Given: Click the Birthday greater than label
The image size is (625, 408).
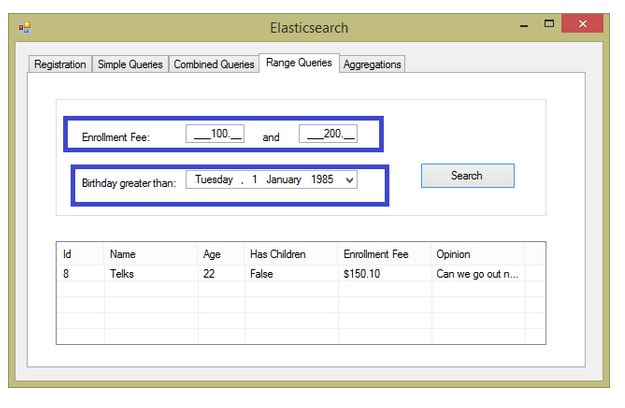Looking at the screenshot, I should coord(129,183).
